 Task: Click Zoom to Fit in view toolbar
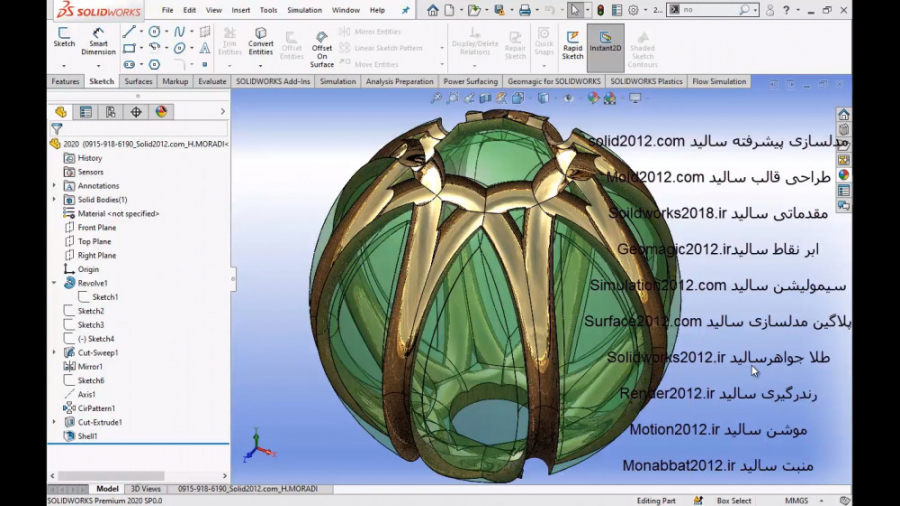tap(436, 98)
